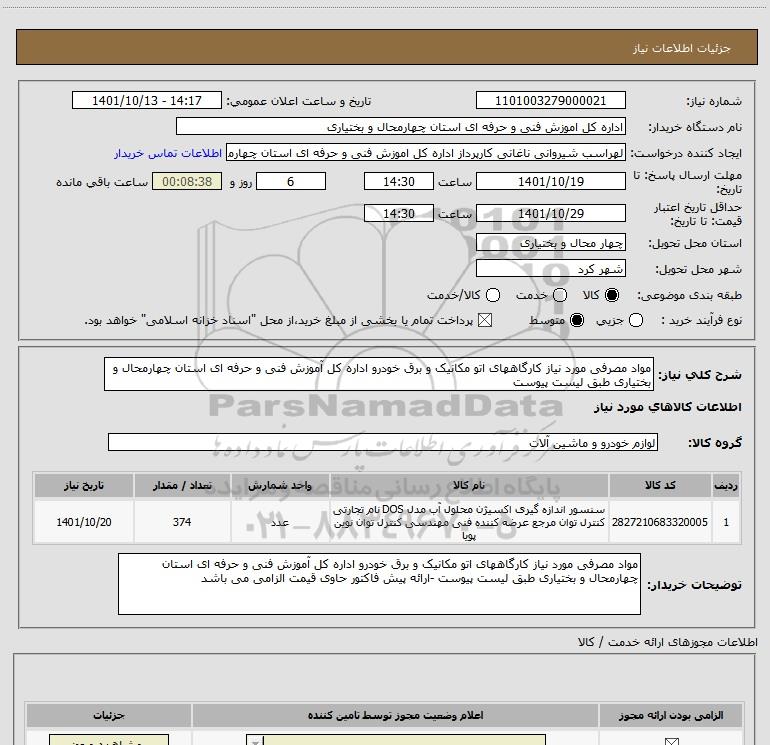Screen dimensions: 770x745
Task: Toggle Islamic treasury bonds payment checkbox
Action: (485, 320)
